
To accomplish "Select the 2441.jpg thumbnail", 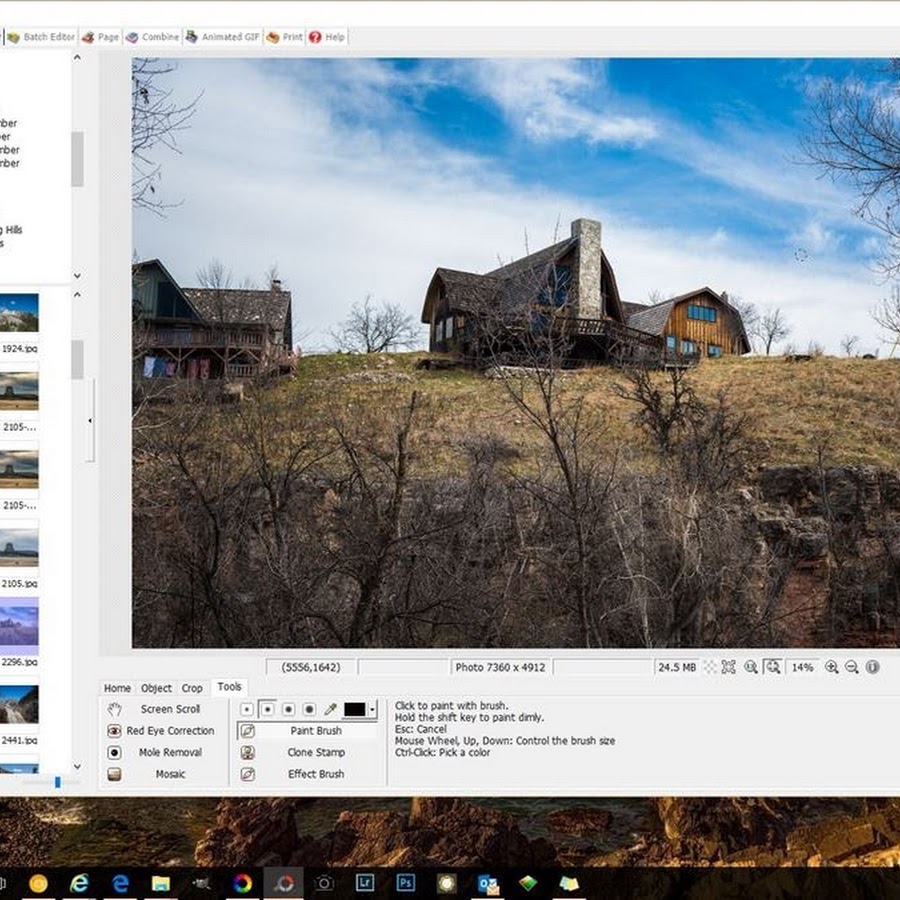I will [20, 704].
